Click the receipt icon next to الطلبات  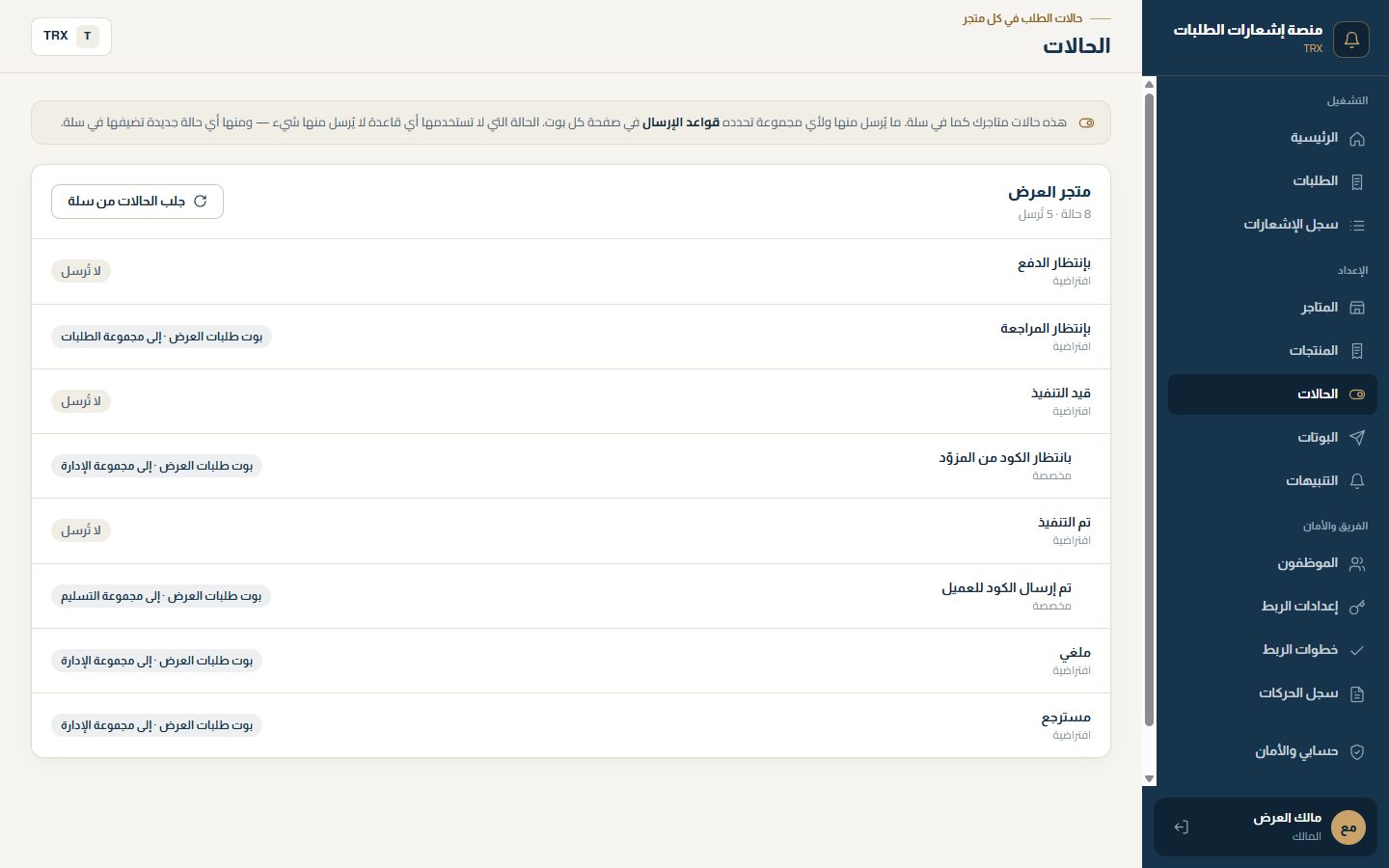point(1357,182)
